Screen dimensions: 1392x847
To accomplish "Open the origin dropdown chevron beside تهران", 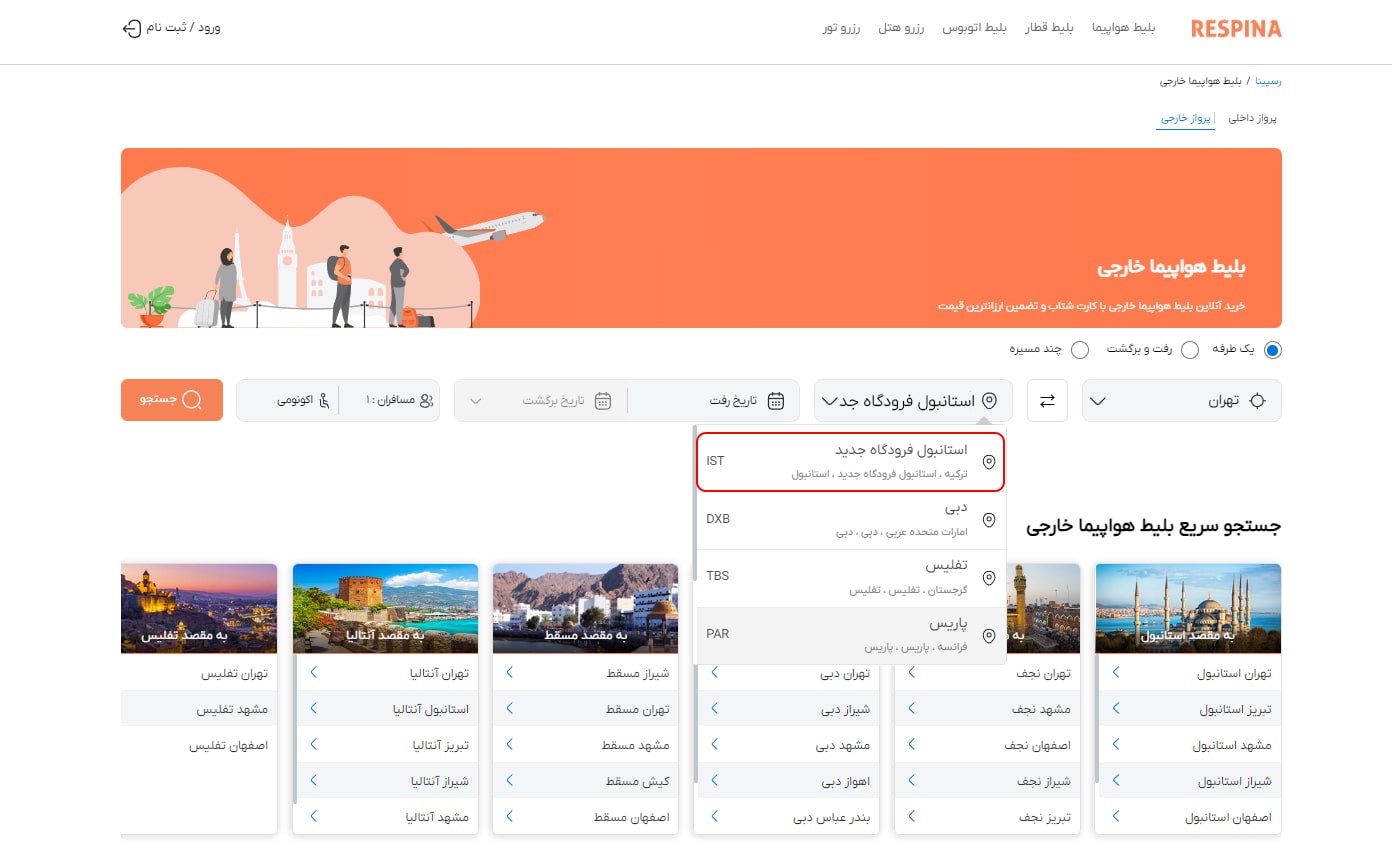I will (1097, 399).
